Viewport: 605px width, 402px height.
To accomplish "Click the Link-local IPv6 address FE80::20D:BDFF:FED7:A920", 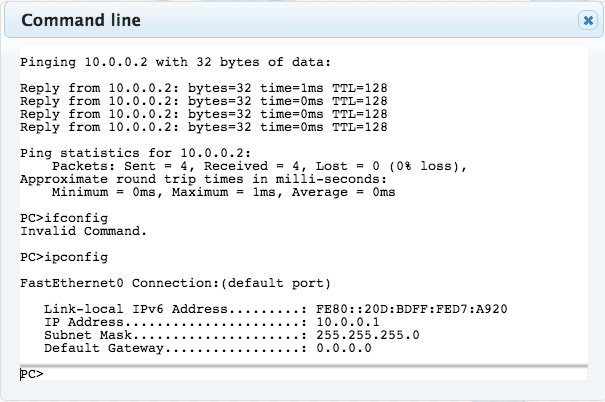I will 412,309.
